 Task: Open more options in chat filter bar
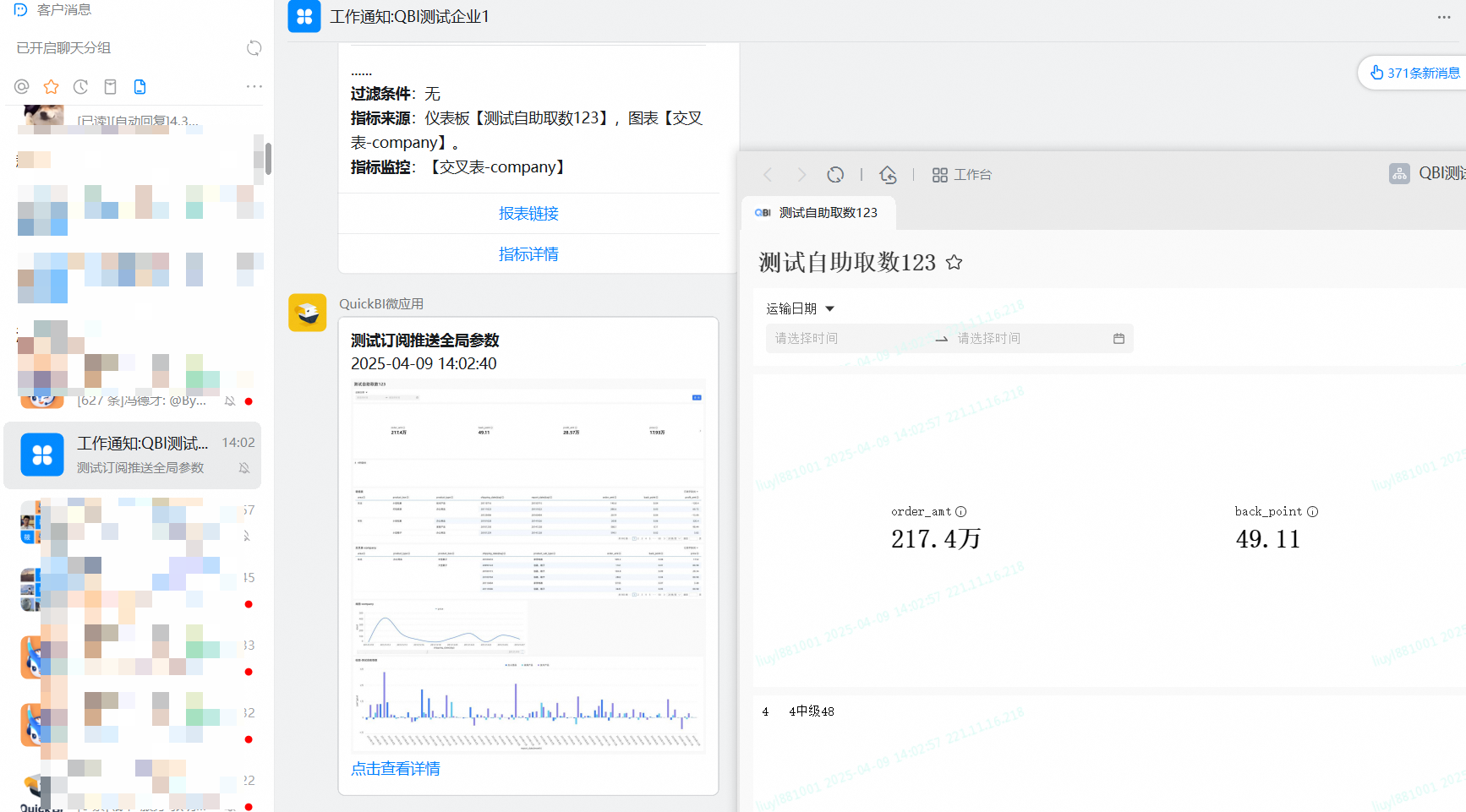click(x=254, y=86)
